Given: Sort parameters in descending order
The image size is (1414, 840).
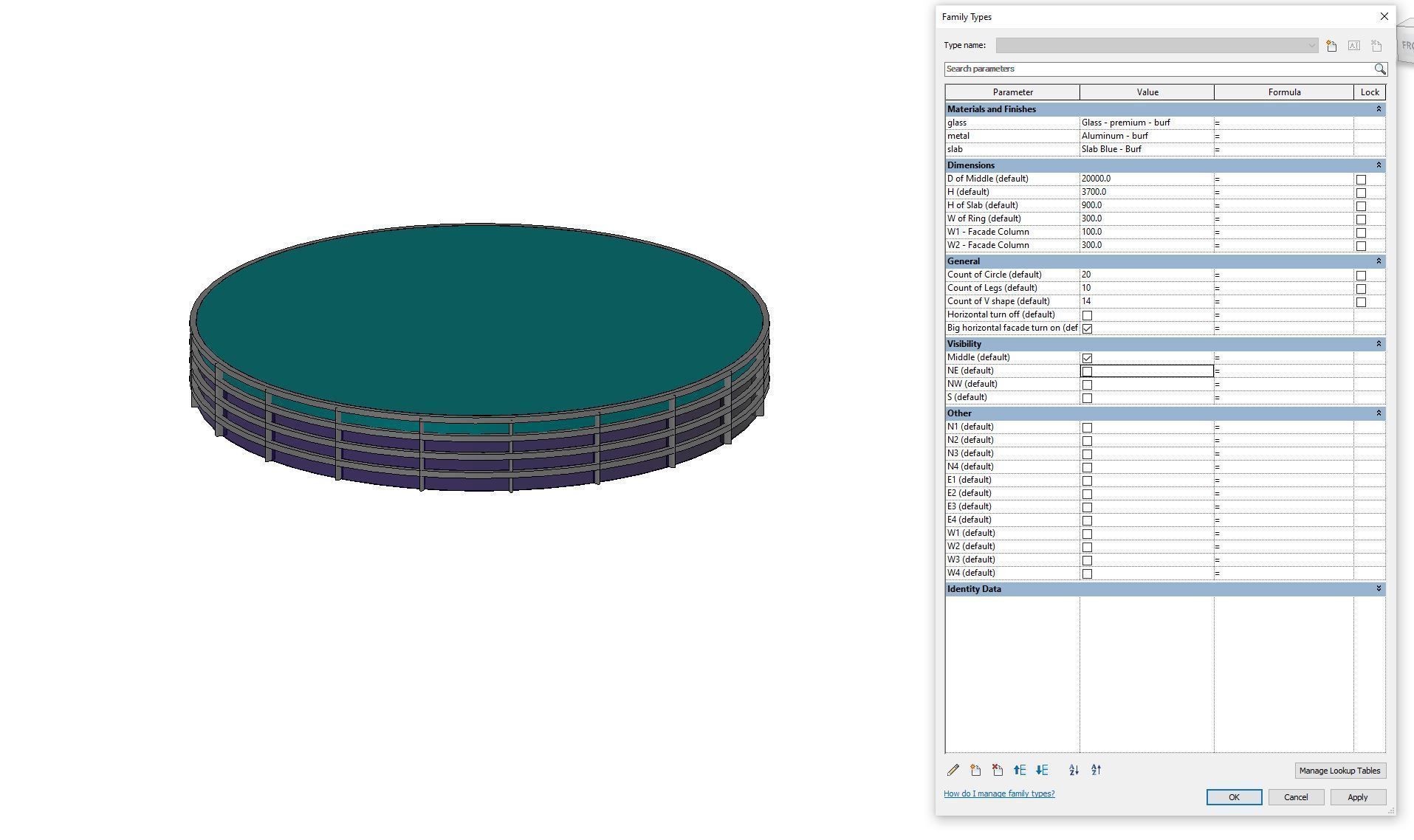Looking at the screenshot, I should click(x=1096, y=771).
